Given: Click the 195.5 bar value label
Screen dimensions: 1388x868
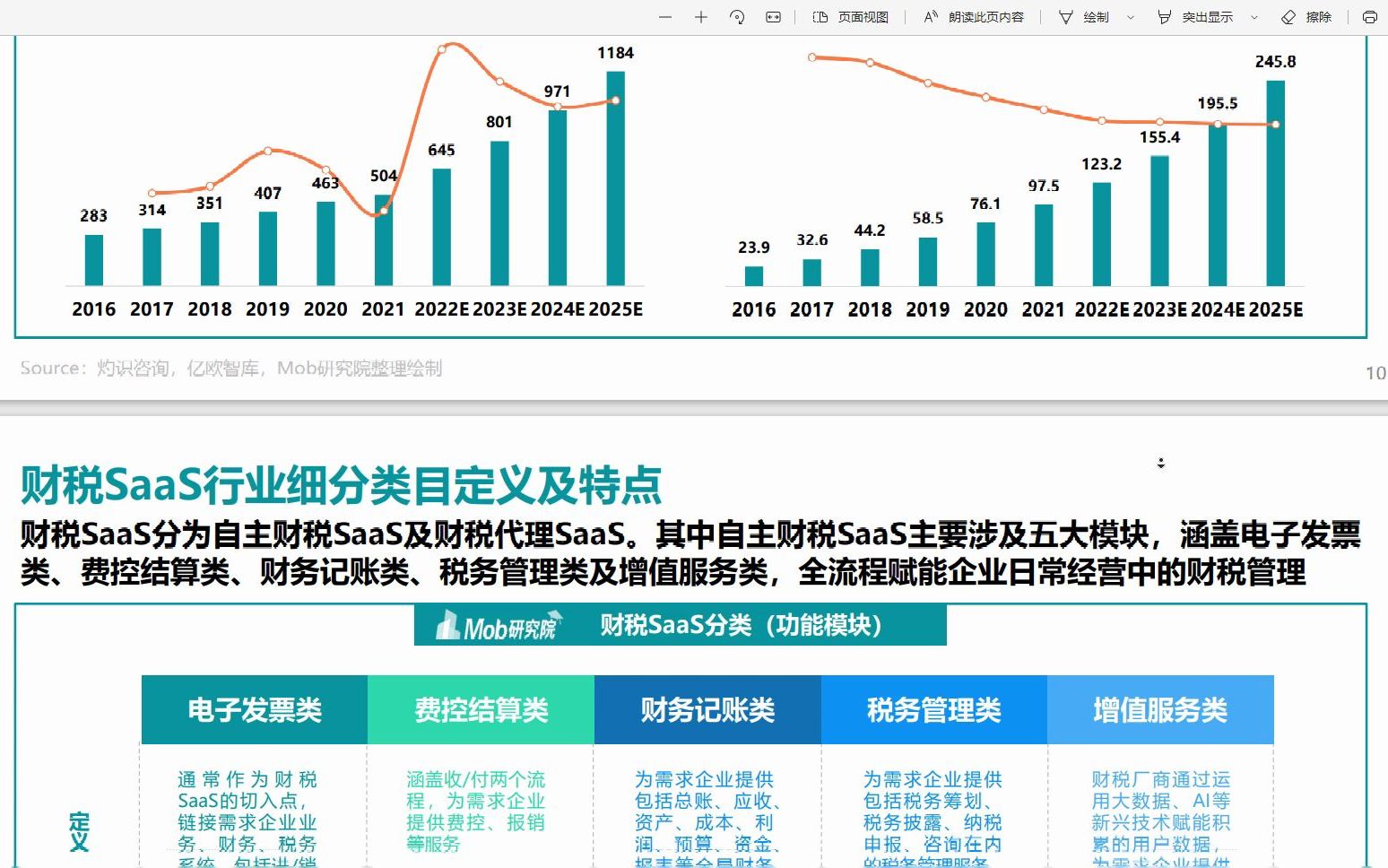Looking at the screenshot, I should click(x=1218, y=103).
